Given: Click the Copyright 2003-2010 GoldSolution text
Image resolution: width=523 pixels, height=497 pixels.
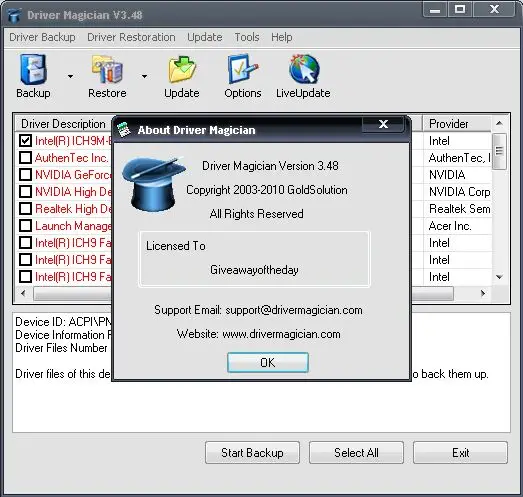Looking at the screenshot, I should (267, 190).
